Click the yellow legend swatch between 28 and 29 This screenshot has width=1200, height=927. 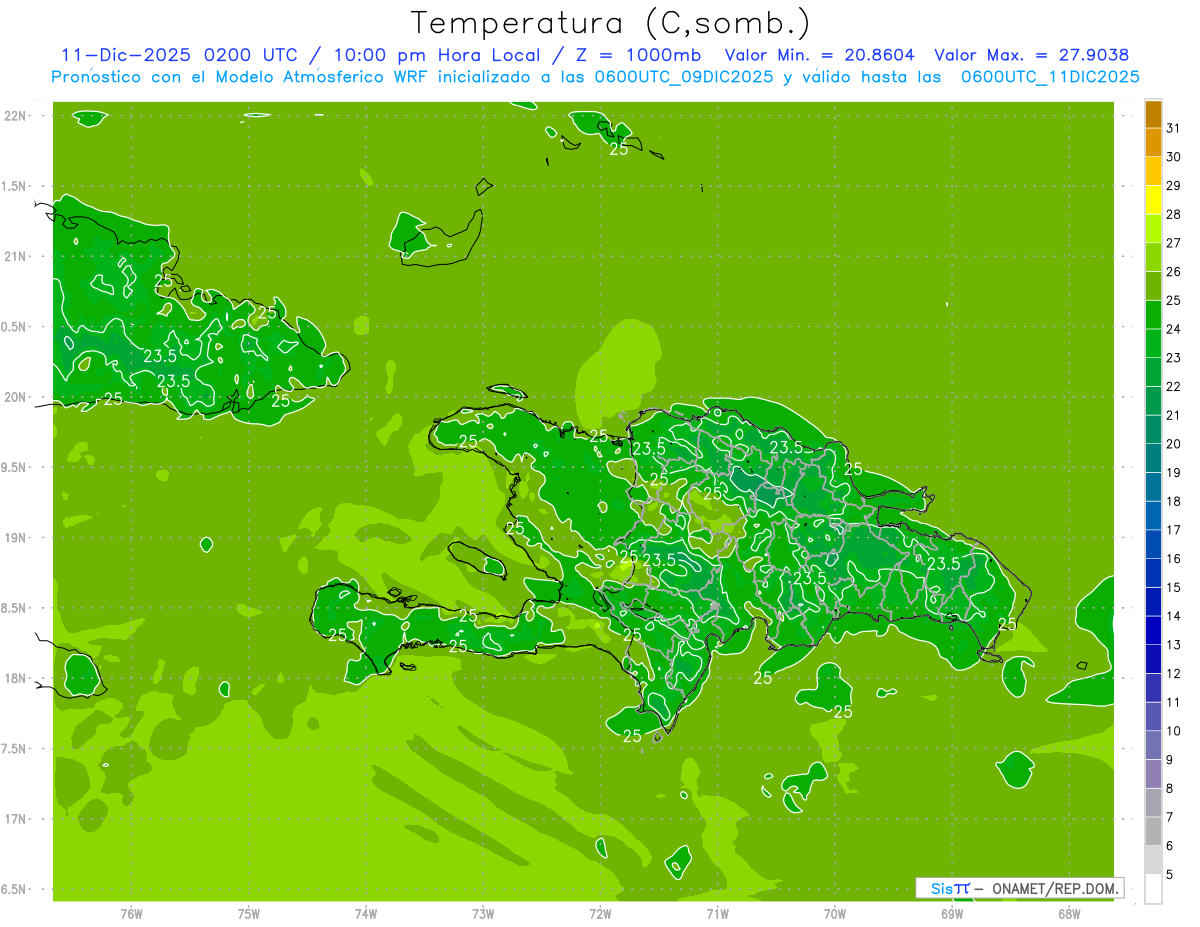click(1153, 200)
